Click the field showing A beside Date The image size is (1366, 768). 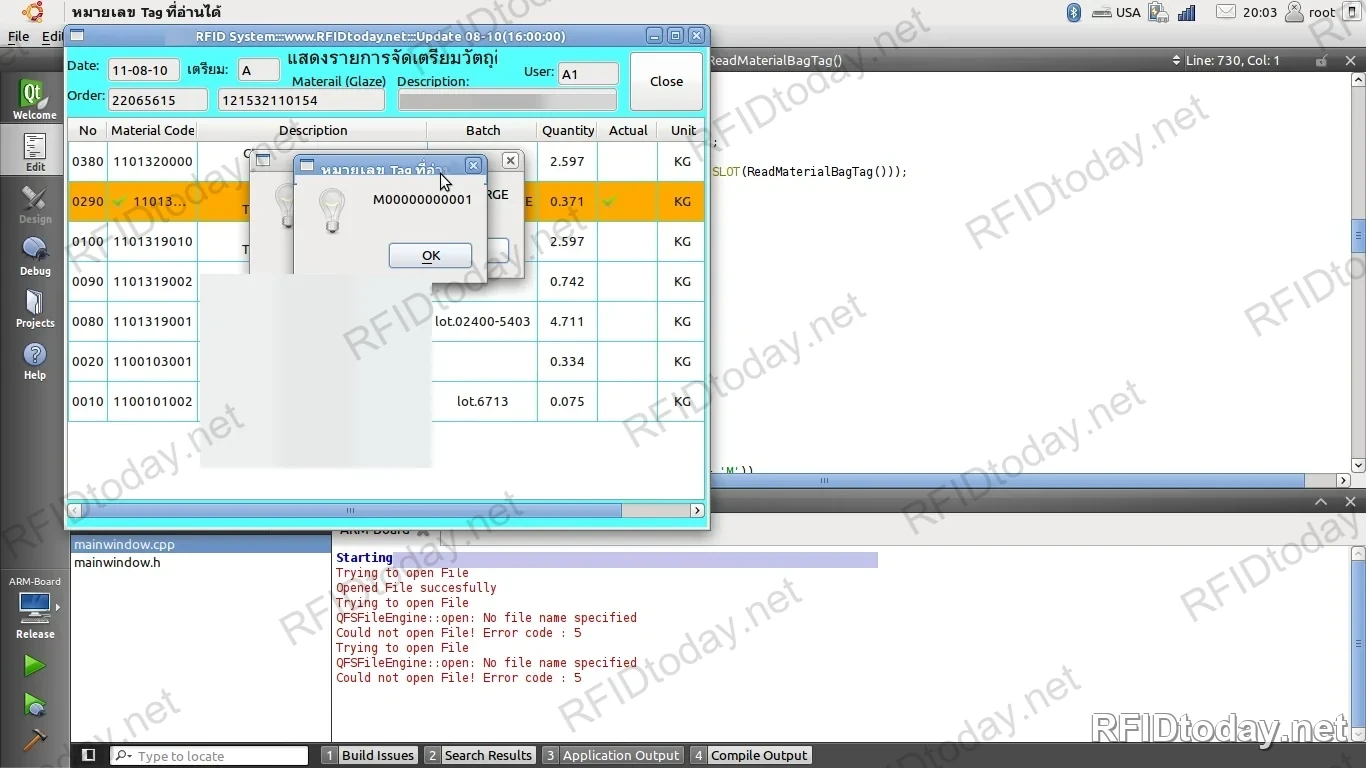259,71
